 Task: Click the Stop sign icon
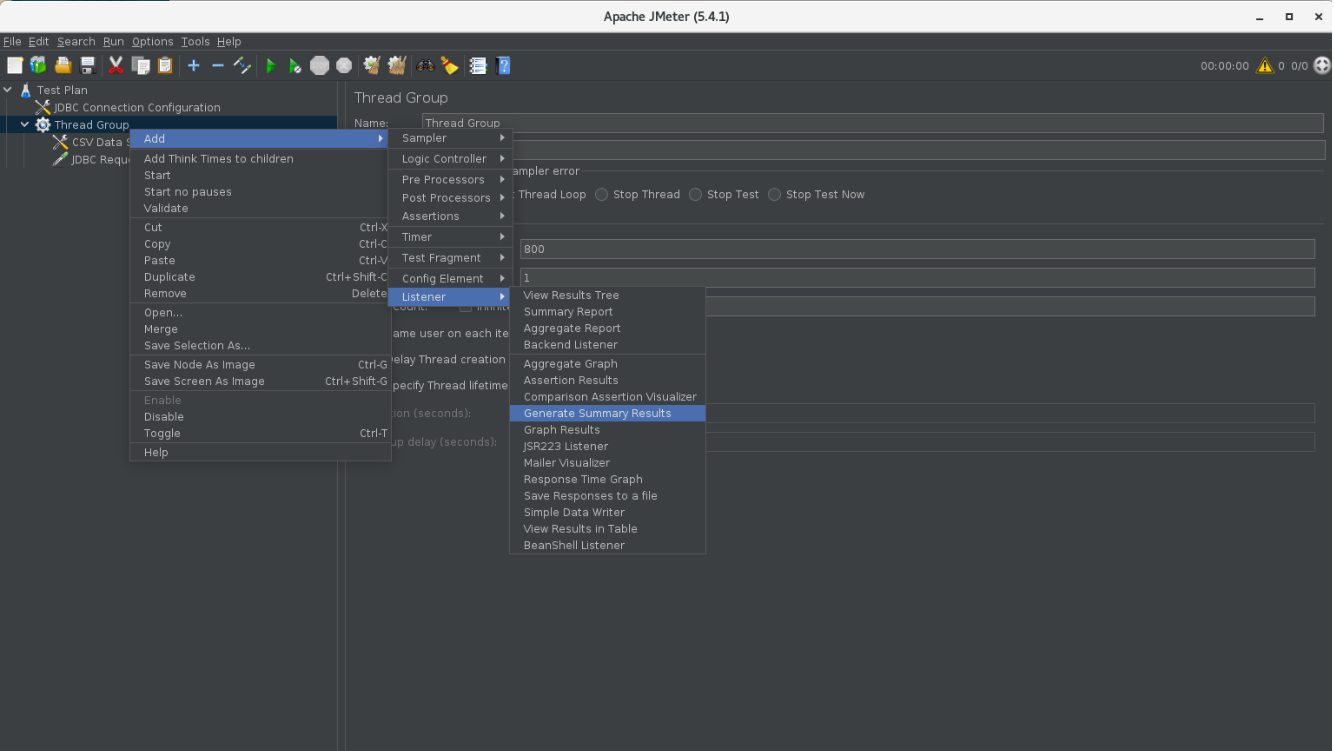tap(320, 65)
